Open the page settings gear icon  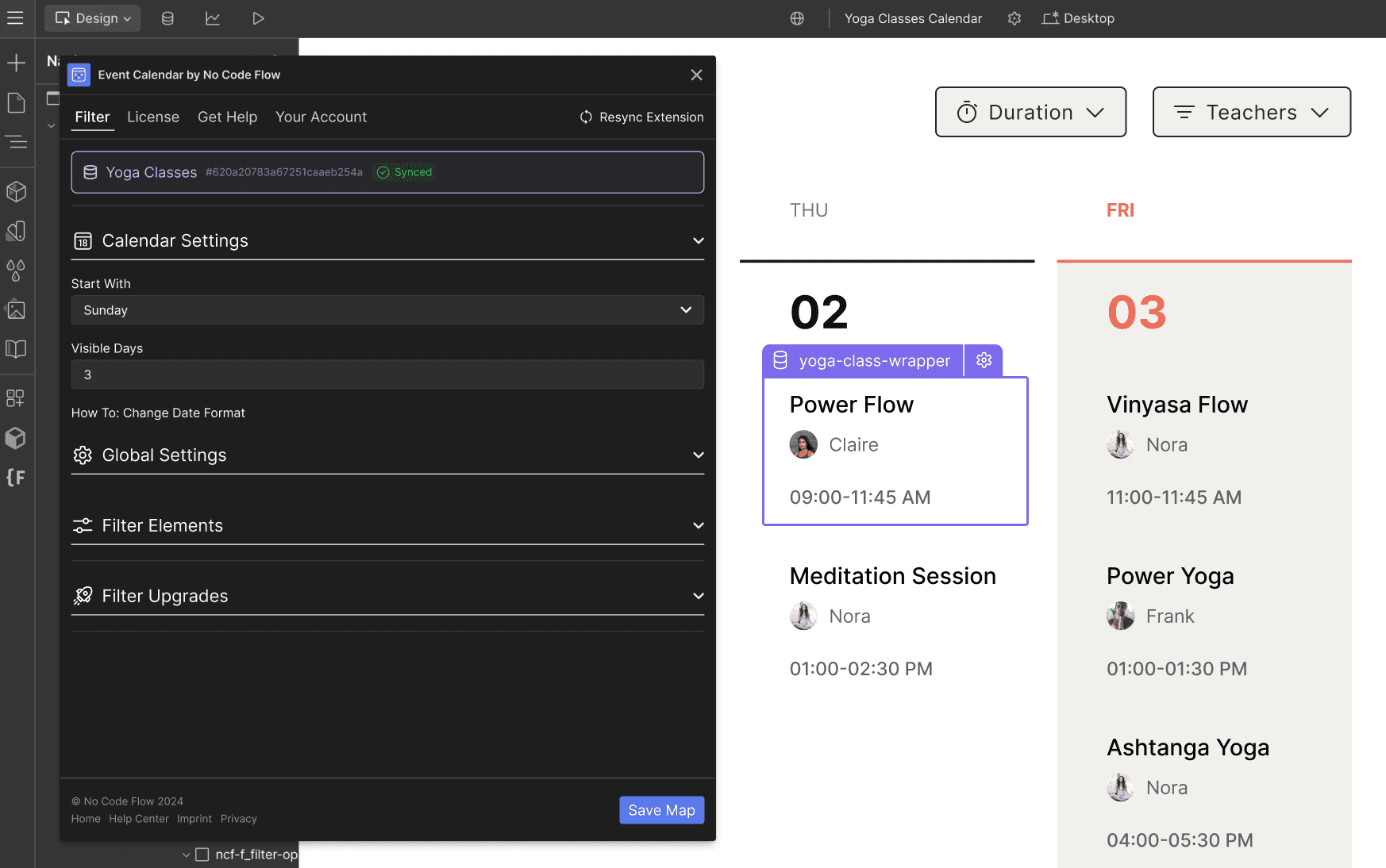click(x=1014, y=18)
